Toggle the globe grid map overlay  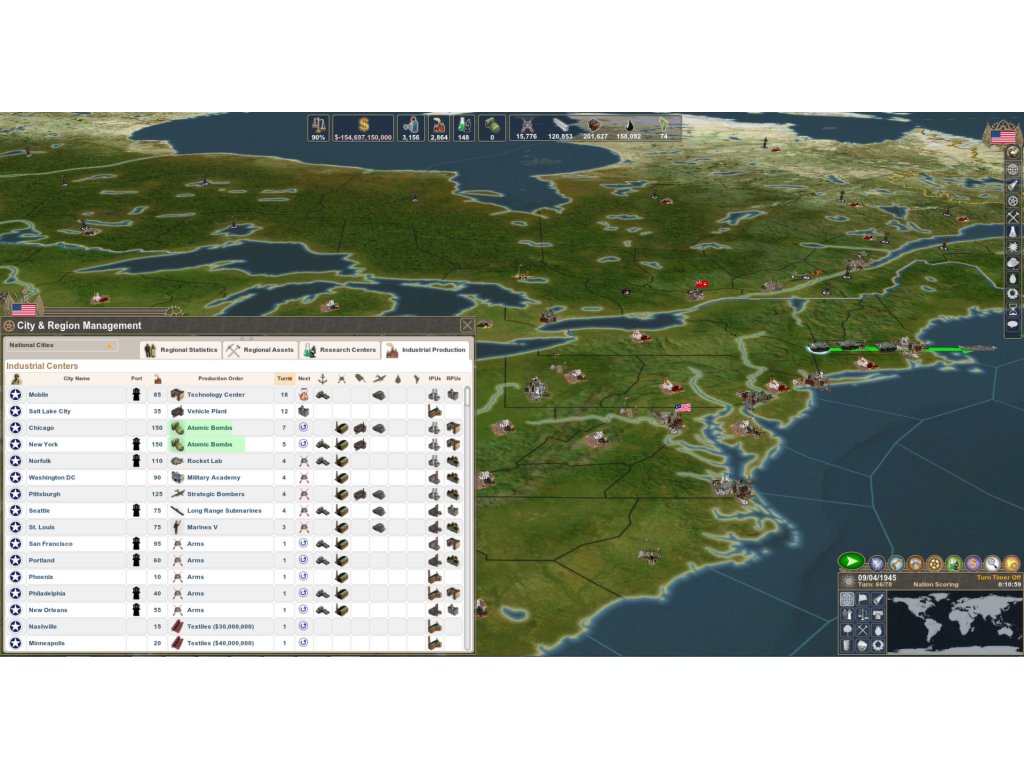pyautogui.click(x=847, y=599)
